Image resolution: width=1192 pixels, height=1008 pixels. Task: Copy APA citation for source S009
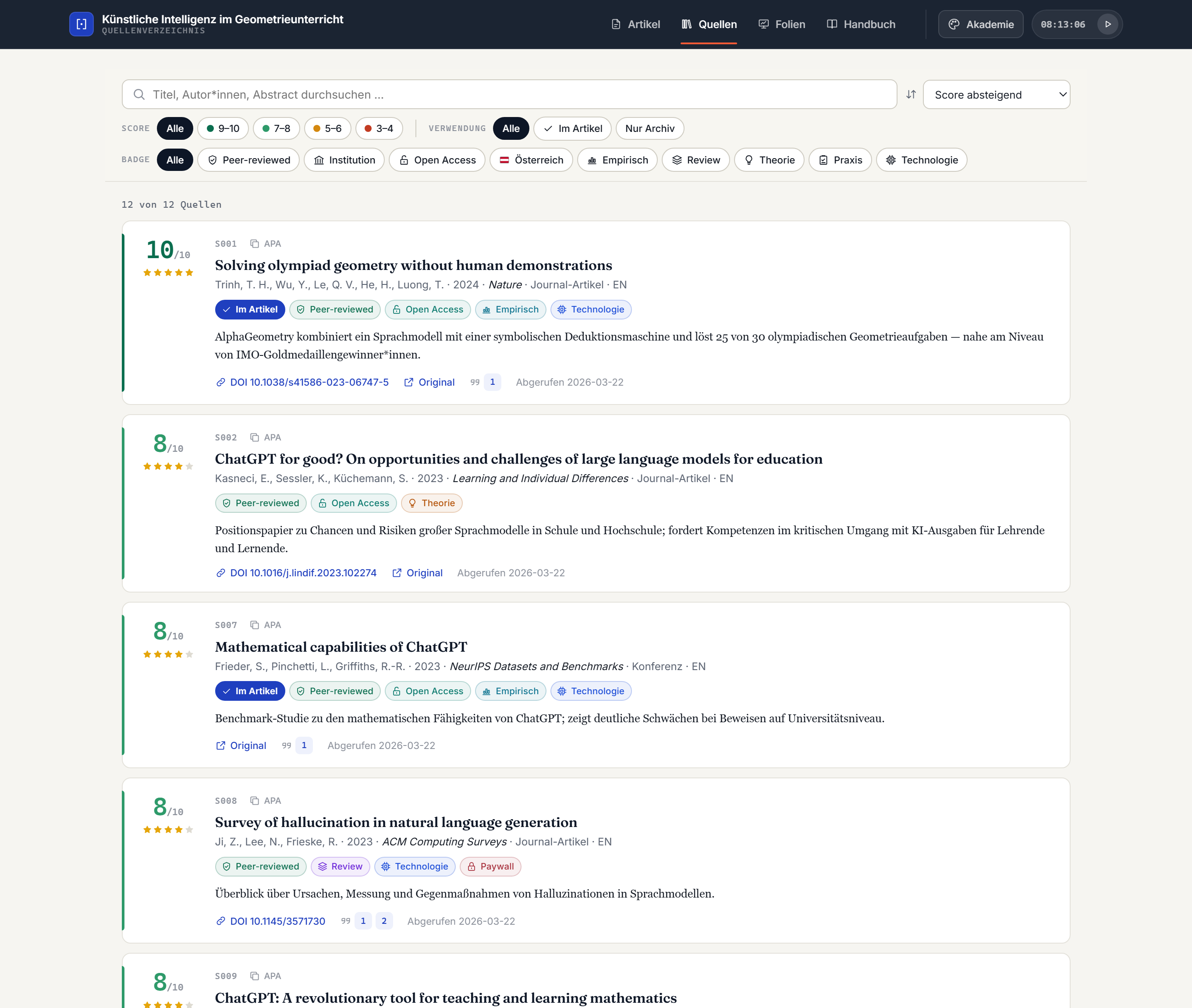tap(266, 976)
